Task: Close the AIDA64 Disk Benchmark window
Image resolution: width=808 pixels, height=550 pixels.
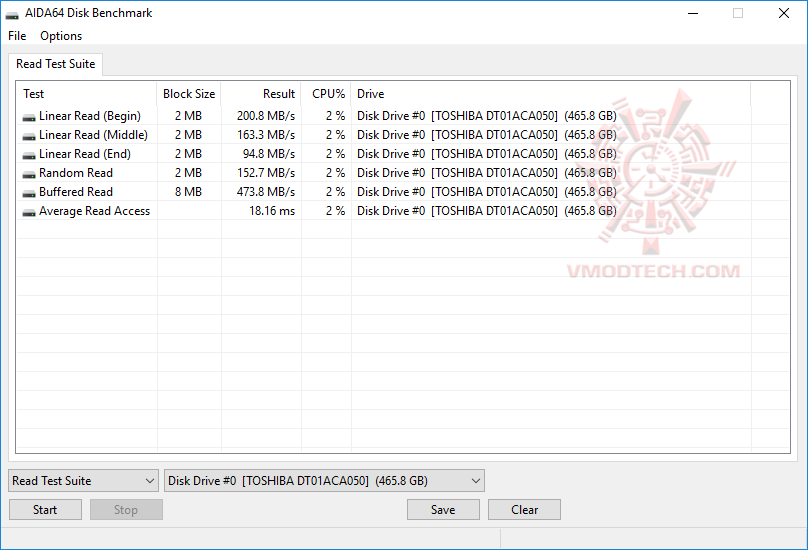Action: click(x=784, y=13)
